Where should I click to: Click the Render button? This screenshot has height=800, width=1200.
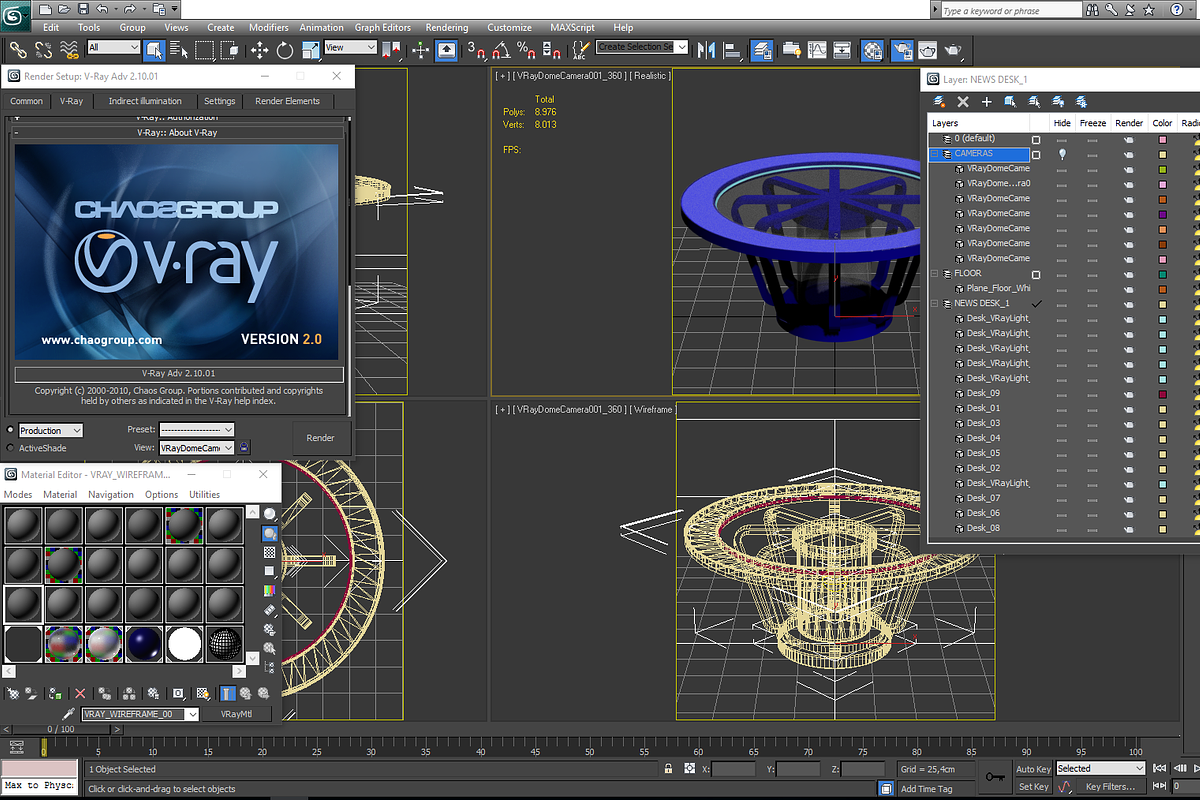tap(320, 438)
